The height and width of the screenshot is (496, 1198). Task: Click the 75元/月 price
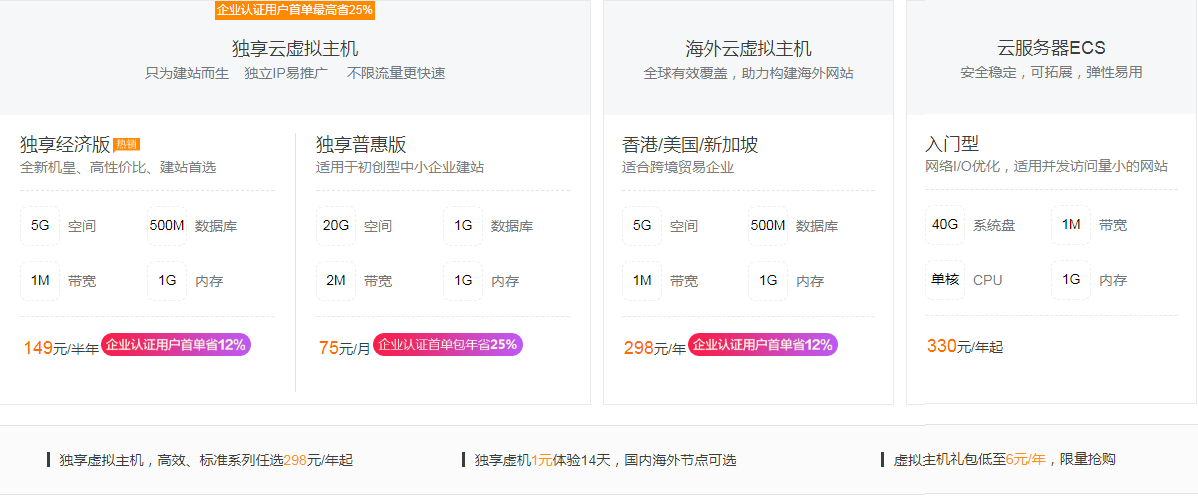pos(344,348)
